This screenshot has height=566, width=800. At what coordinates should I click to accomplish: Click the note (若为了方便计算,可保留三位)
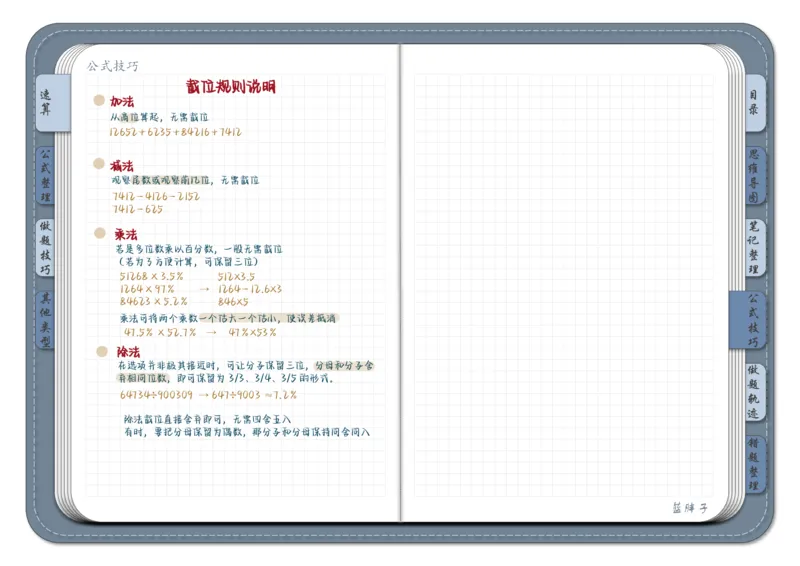(x=189, y=262)
